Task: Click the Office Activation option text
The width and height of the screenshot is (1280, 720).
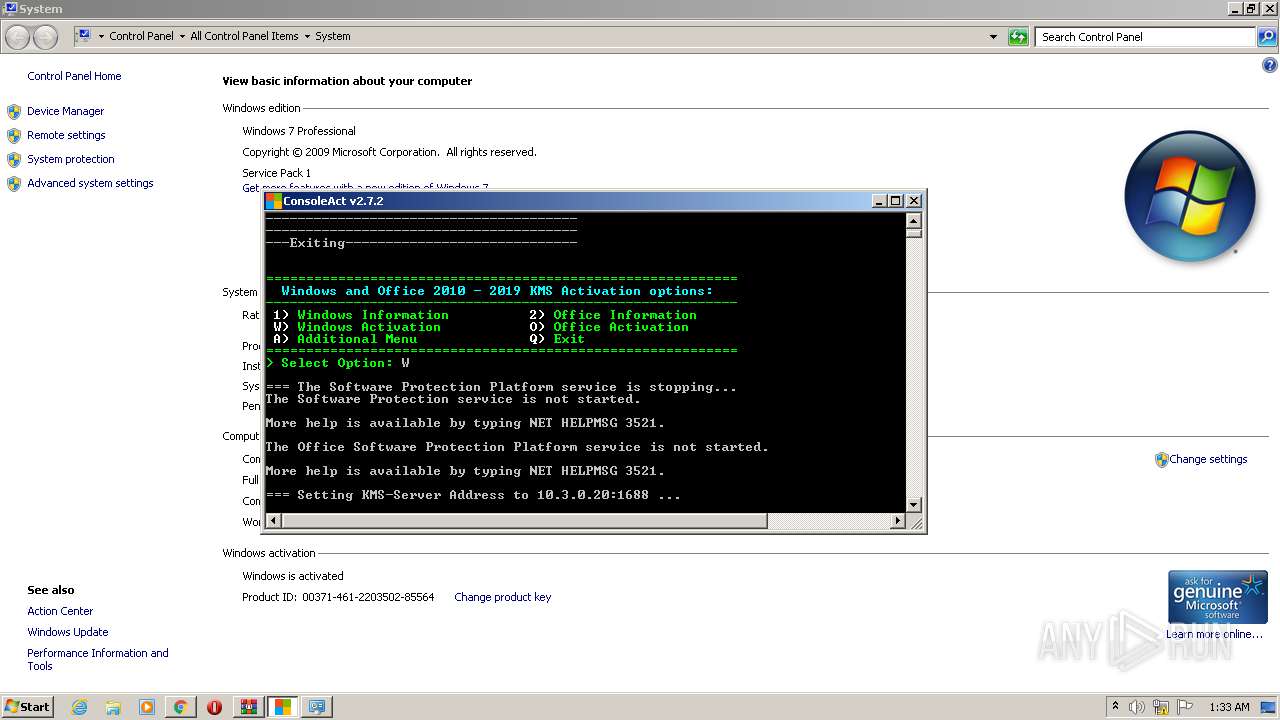Action: click(x=621, y=327)
